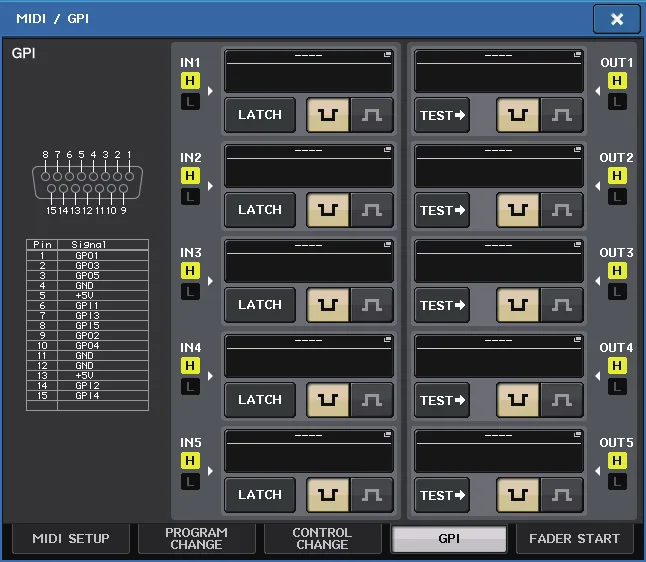The width and height of the screenshot is (646, 562).
Task: Select low-active polarity icon for OUT3
Action: (518, 305)
